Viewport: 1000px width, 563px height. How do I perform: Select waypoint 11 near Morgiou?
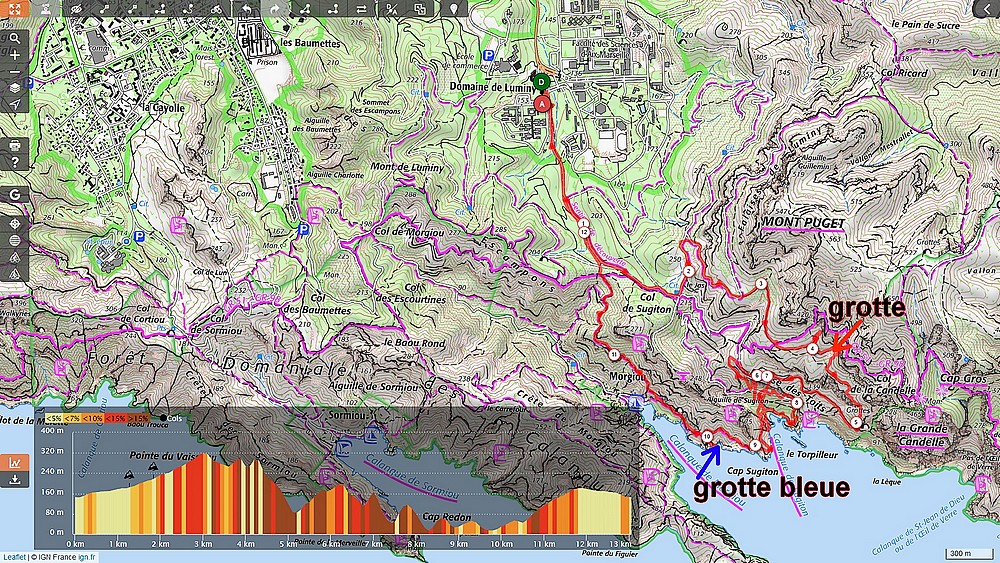(x=614, y=355)
